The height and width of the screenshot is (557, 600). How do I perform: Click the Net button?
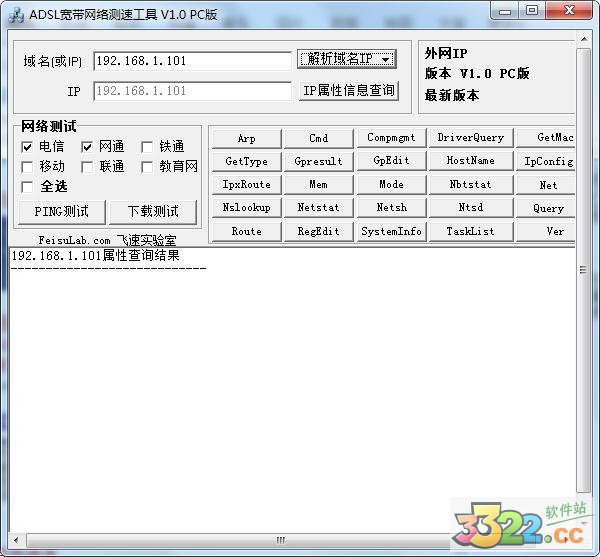coord(546,185)
